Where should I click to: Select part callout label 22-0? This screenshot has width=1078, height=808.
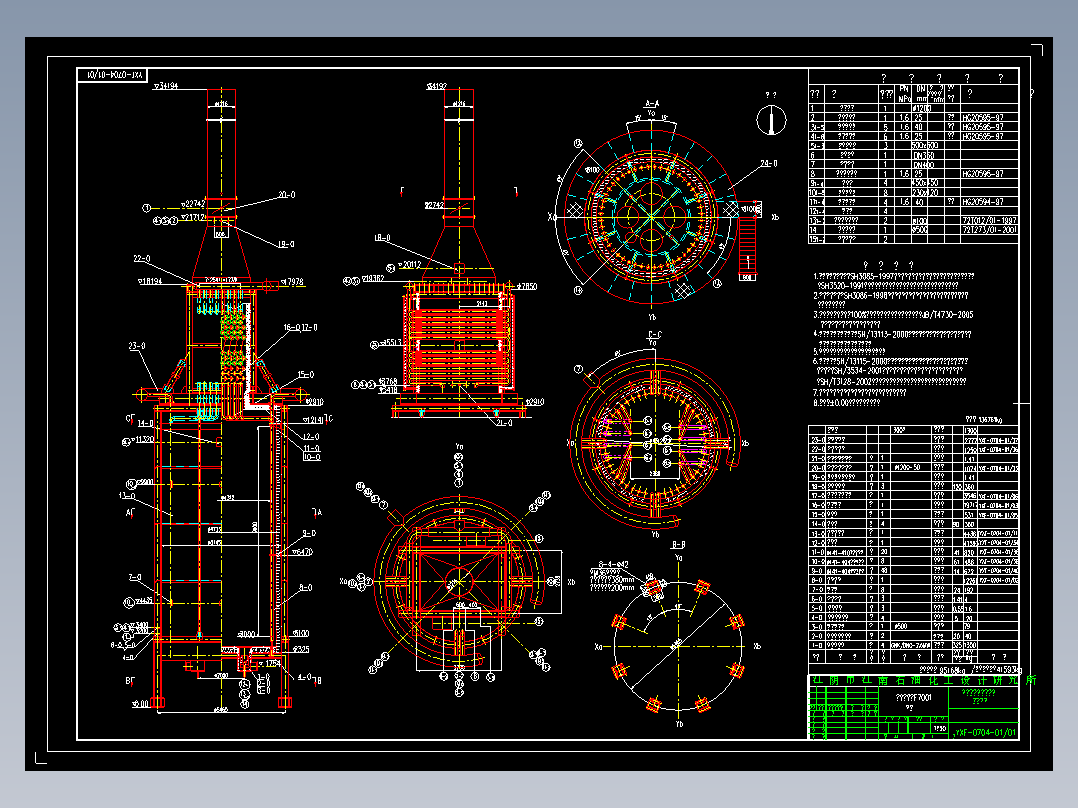click(x=142, y=259)
